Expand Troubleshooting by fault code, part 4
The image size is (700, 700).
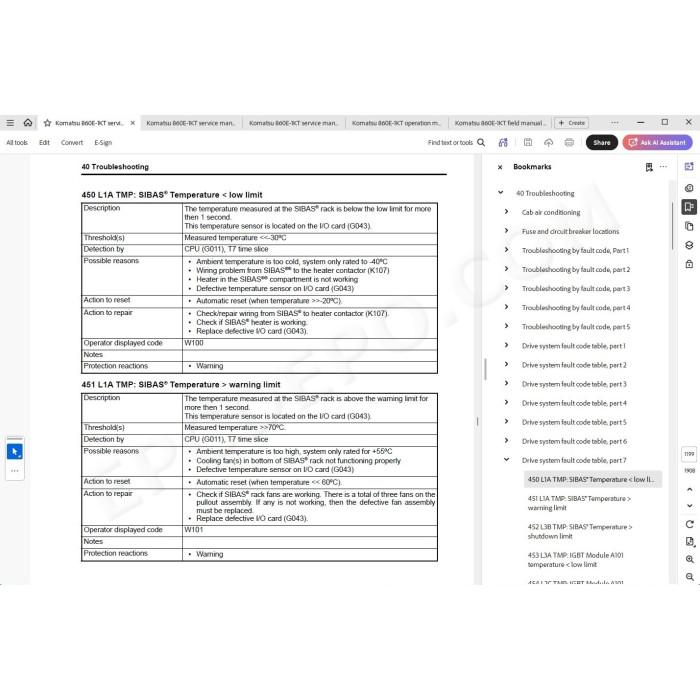coord(506,307)
